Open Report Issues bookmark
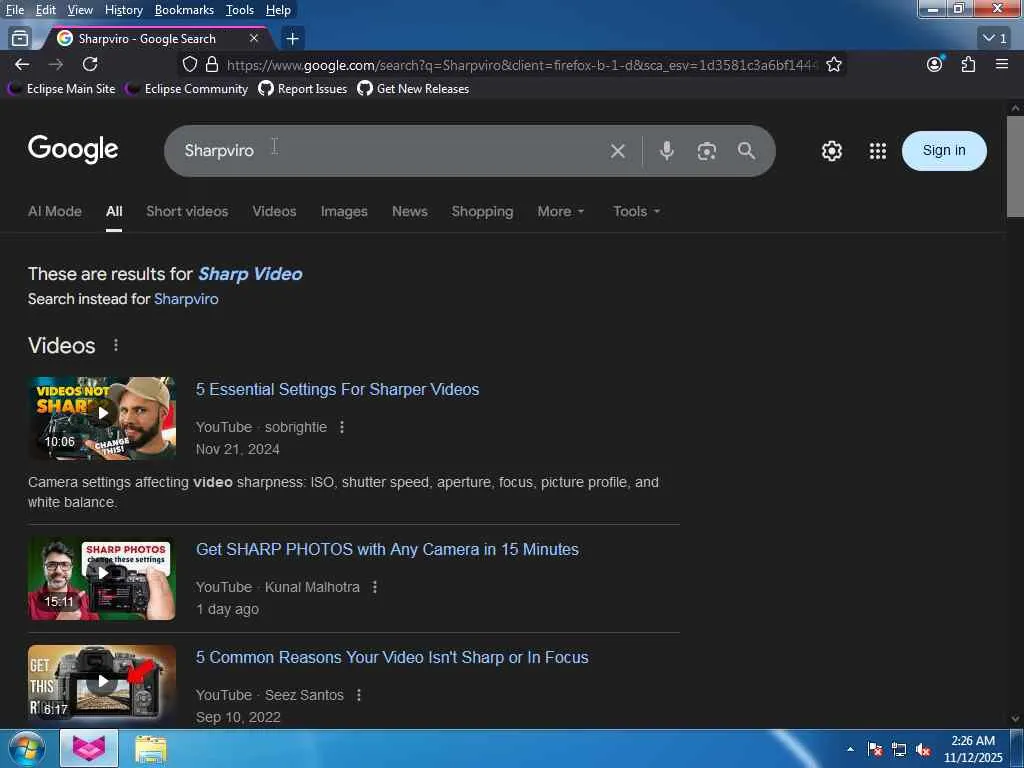1024x768 pixels. 302,89
